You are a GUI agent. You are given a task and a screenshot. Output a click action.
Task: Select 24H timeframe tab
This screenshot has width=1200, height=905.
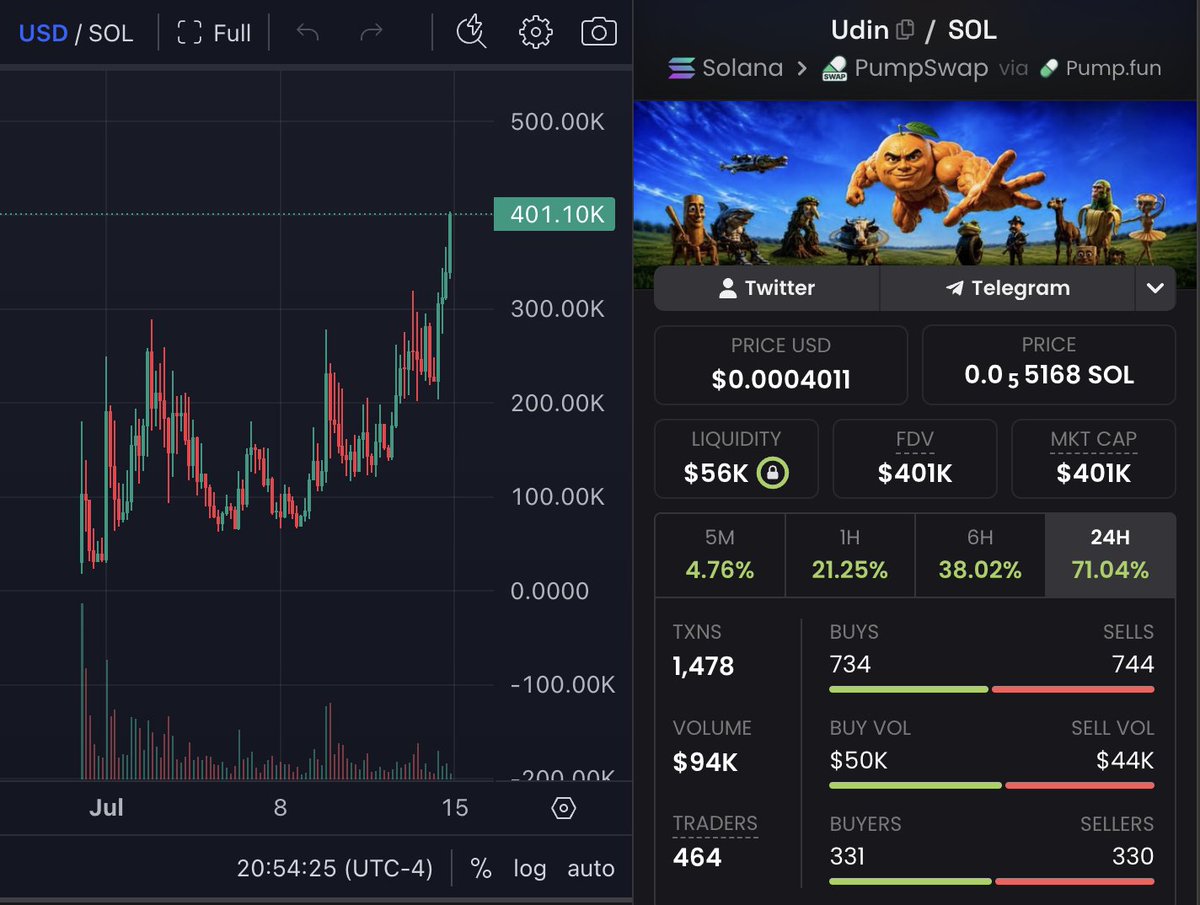point(1110,555)
